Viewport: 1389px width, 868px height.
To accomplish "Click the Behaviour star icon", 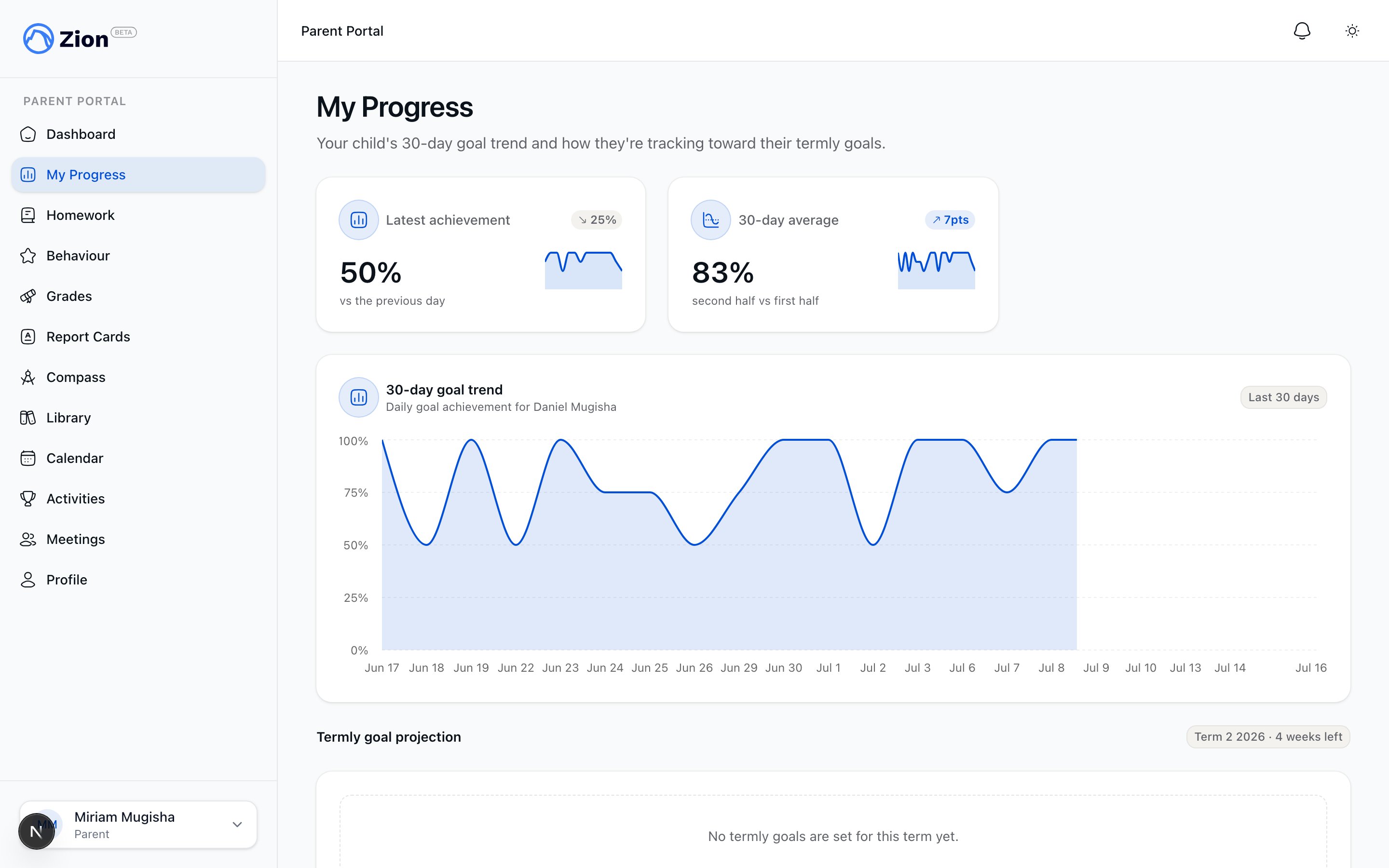I will (x=28, y=256).
